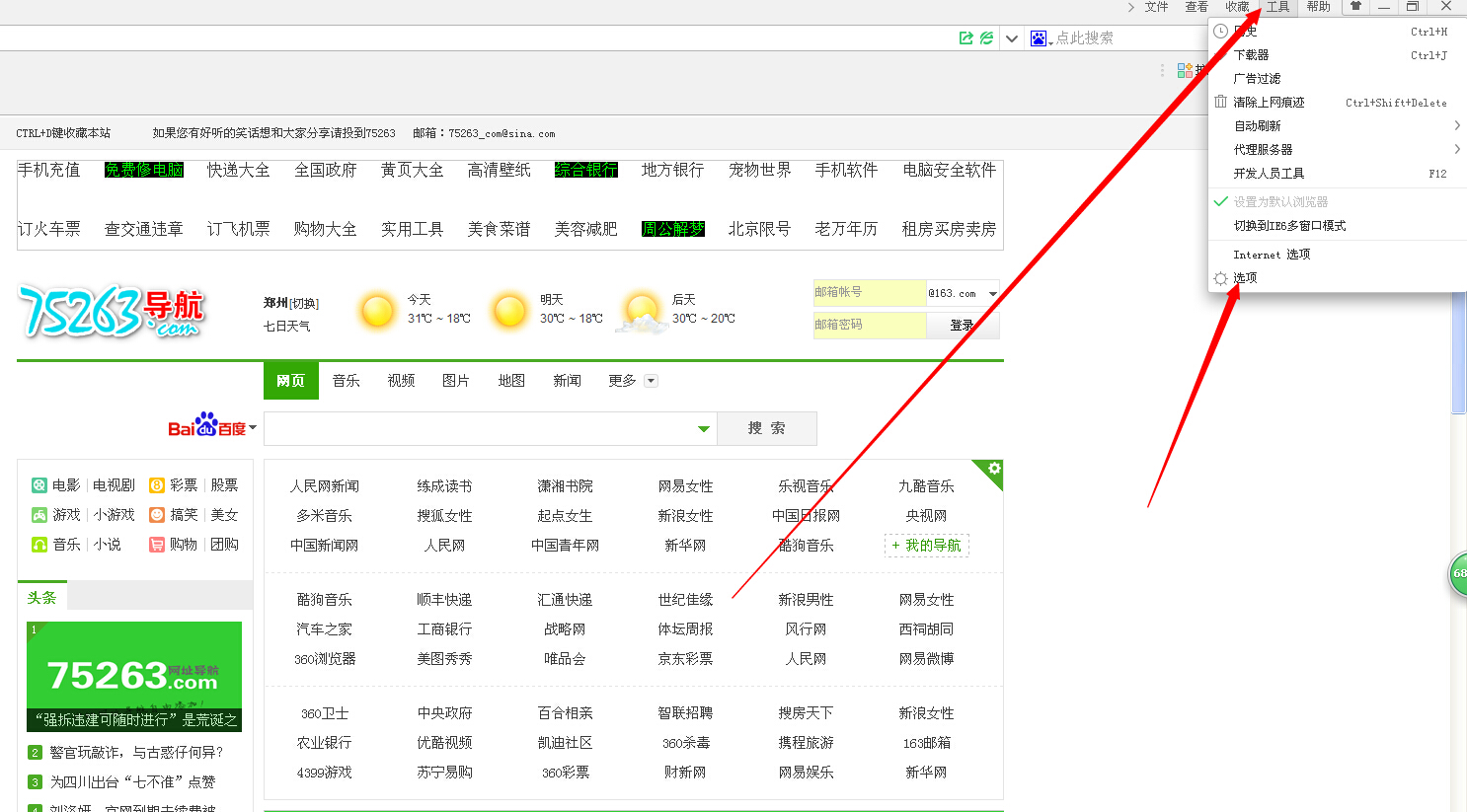Open the 收藏 menu
Viewport: 1467px width, 812px height.
pos(1237,7)
